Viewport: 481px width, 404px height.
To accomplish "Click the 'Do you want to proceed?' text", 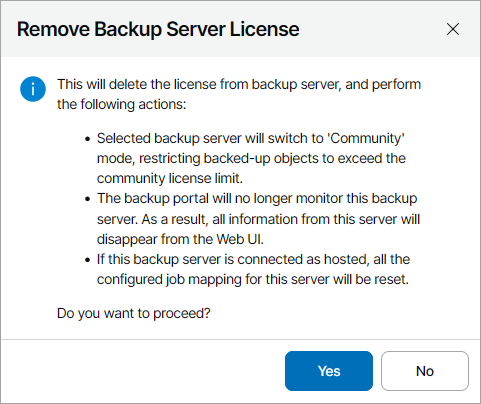I will pyautogui.click(x=134, y=313).
